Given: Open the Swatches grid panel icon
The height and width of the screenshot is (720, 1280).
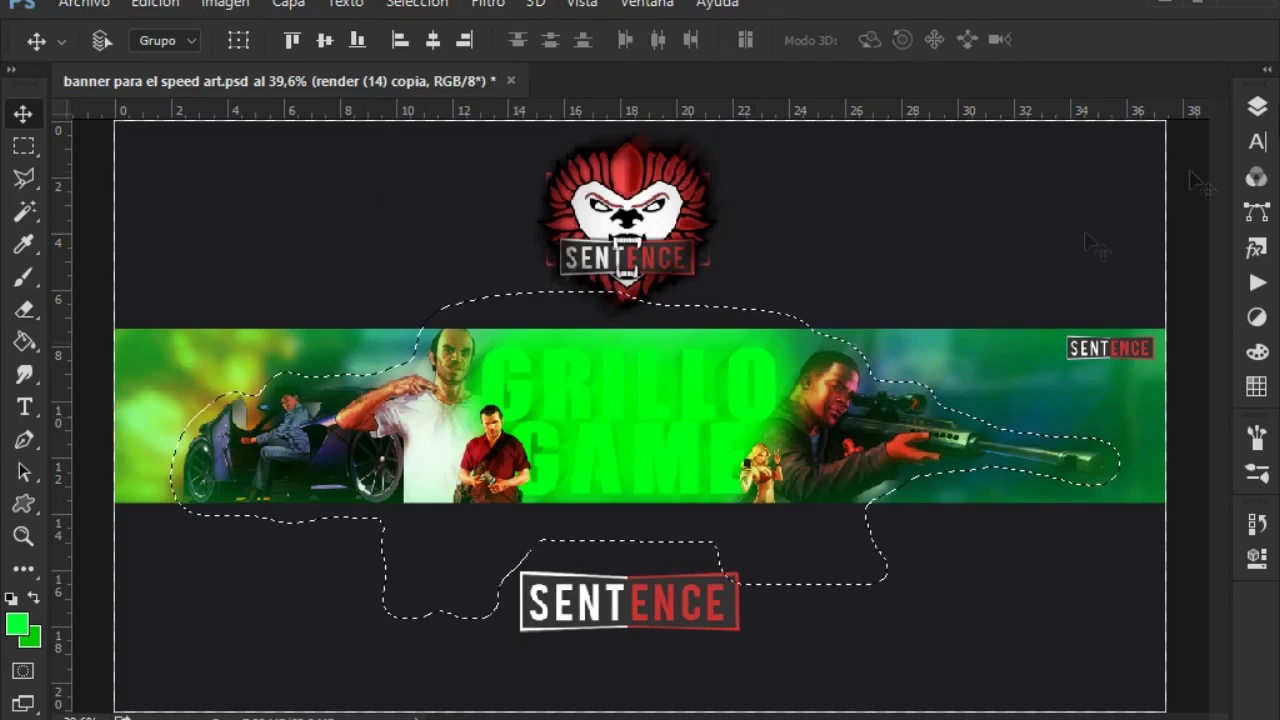Looking at the screenshot, I should [1257, 387].
